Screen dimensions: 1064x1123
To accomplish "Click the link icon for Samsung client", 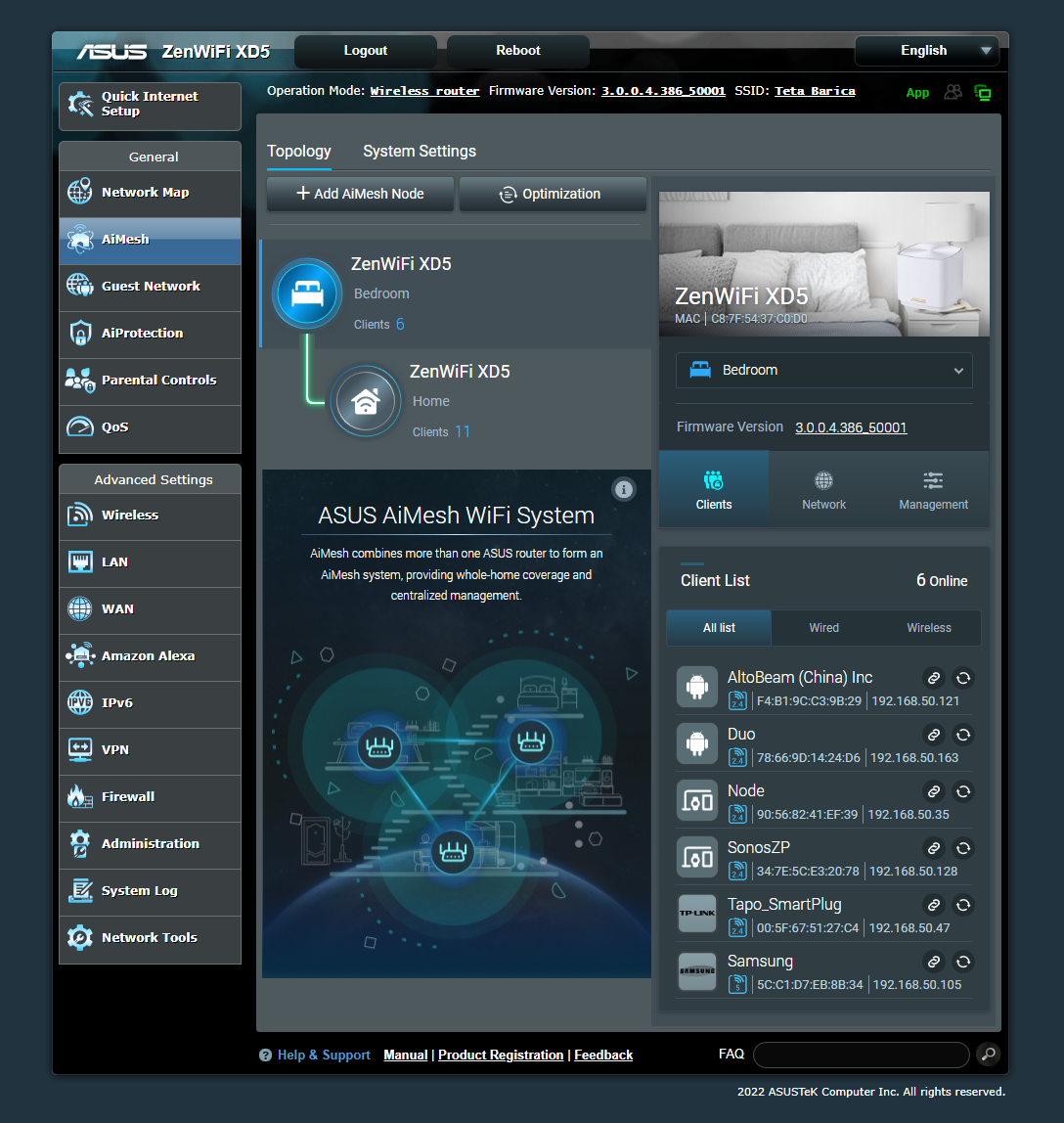I will [934, 962].
